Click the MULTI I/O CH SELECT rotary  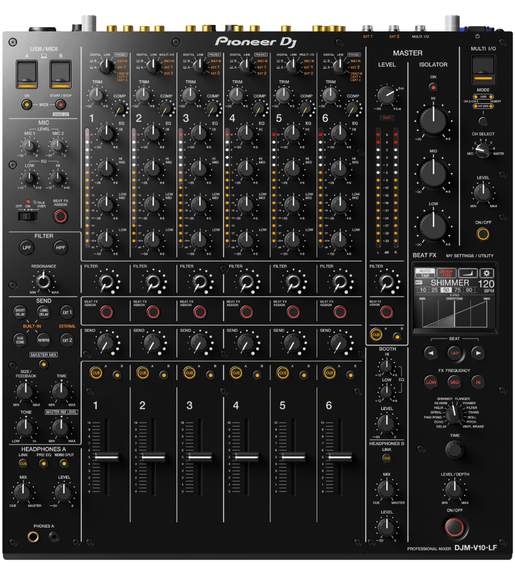[x=483, y=150]
